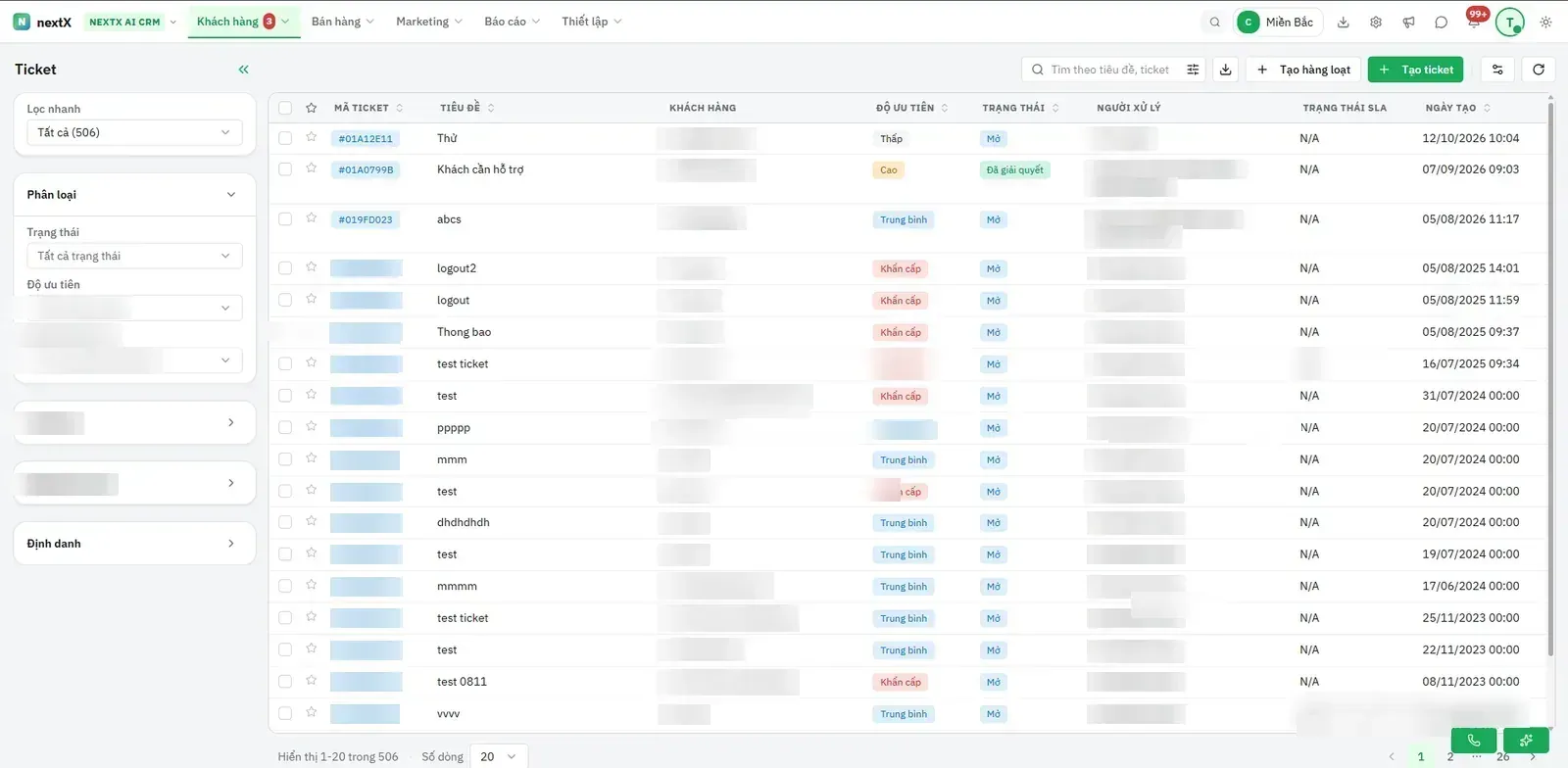Open the Marketing menu

(x=429, y=22)
